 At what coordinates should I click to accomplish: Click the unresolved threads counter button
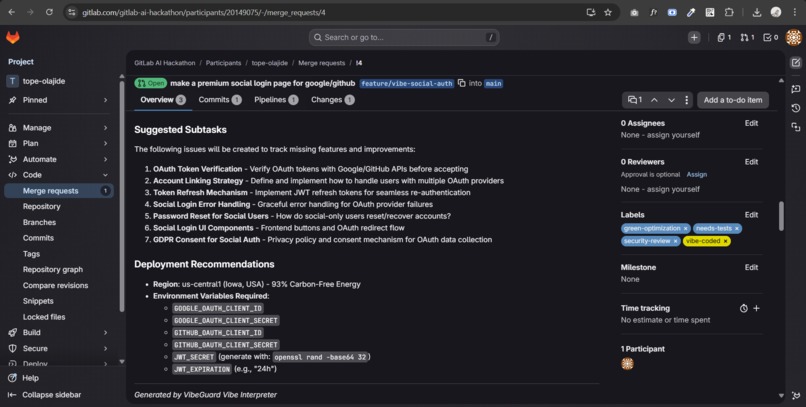635,100
